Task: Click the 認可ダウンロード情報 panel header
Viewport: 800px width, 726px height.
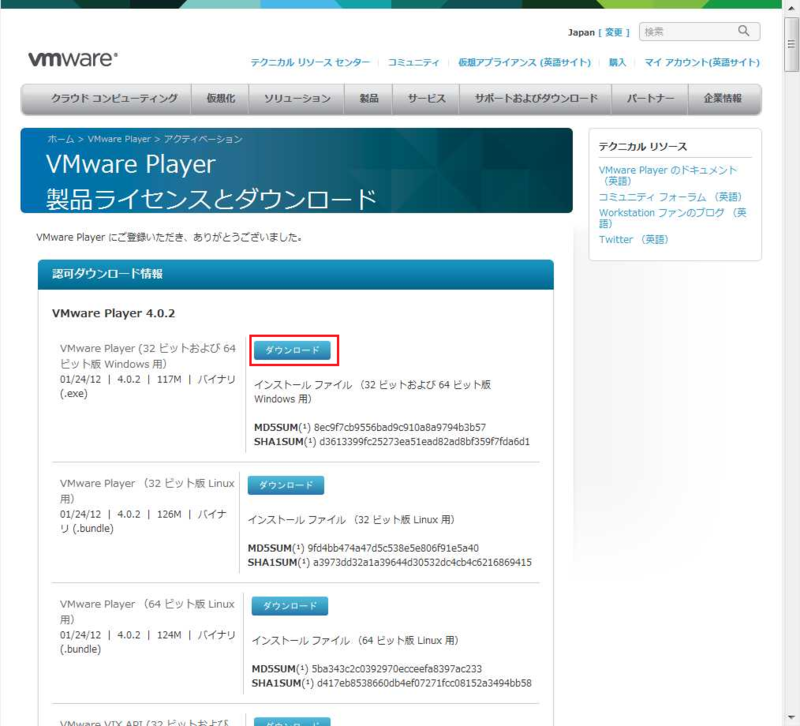Action: (x=295, y=274)
